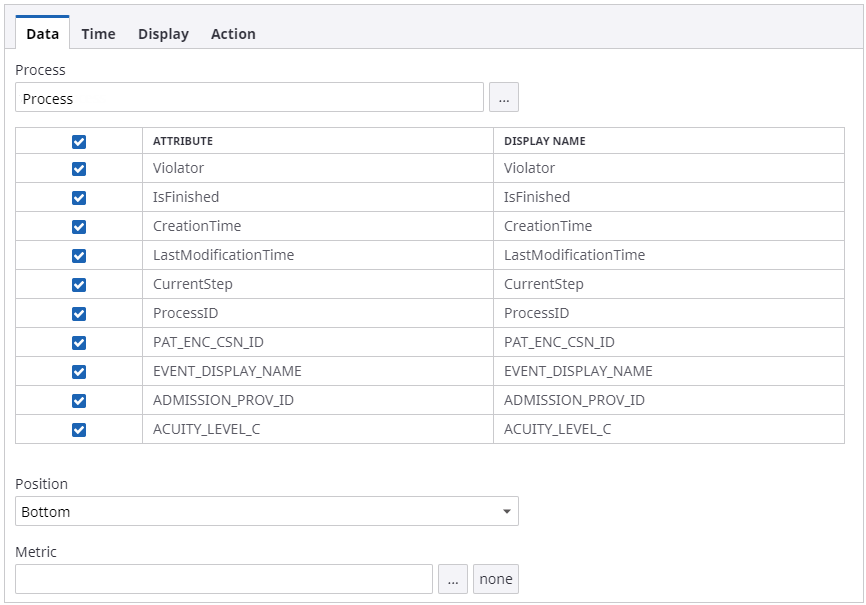
Task: Open the Metric picker with its ellipsis button
Action: [453, 578]
